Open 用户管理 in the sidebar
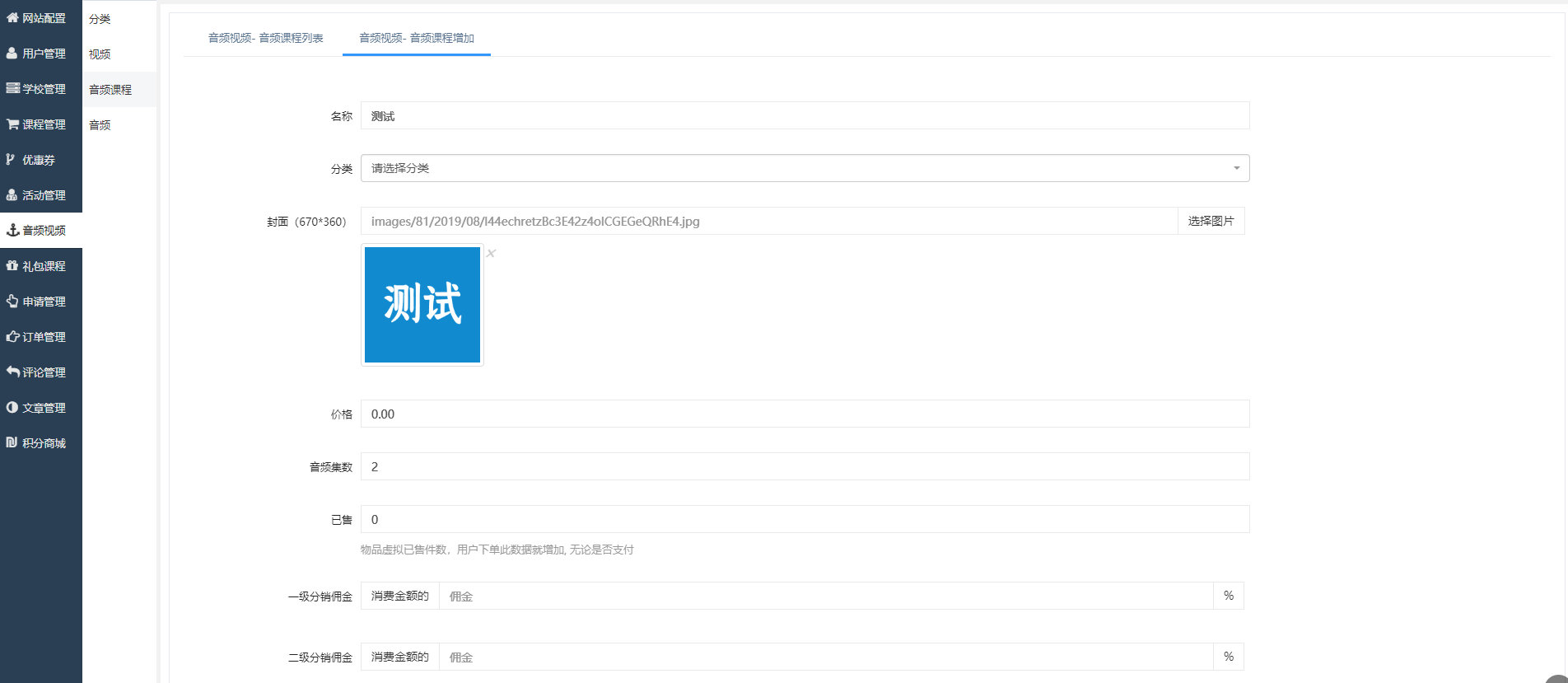1568x683 pixels. pos(41,54)
